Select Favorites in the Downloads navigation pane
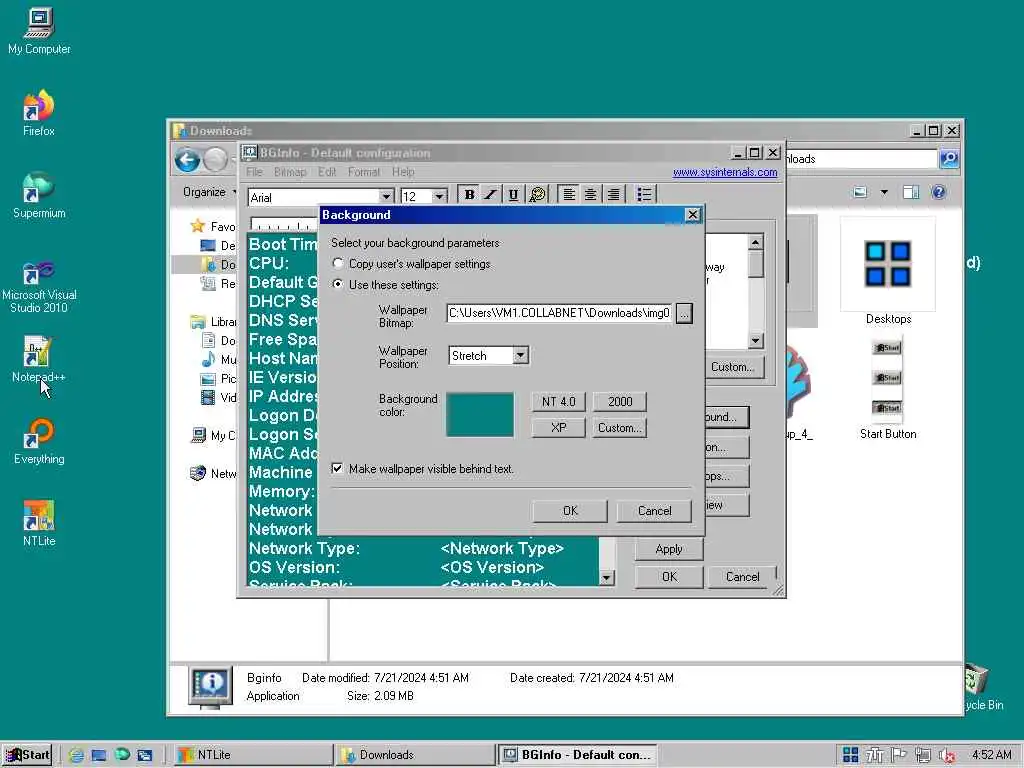This screenshot has width=1024, height=768. 214,227
